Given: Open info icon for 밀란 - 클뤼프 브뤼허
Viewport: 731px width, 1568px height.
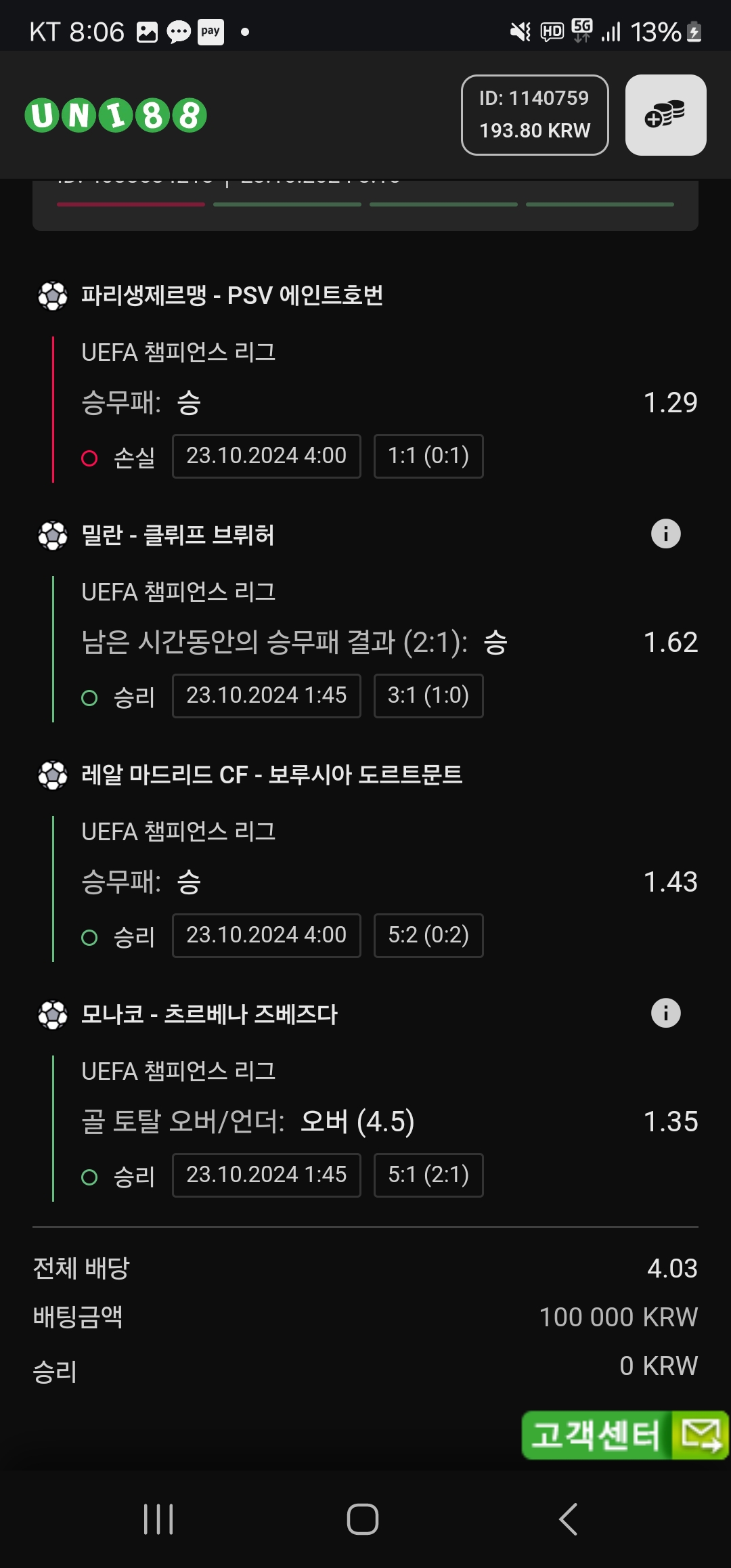Looking at the screenshot, I should pos(665,534).
